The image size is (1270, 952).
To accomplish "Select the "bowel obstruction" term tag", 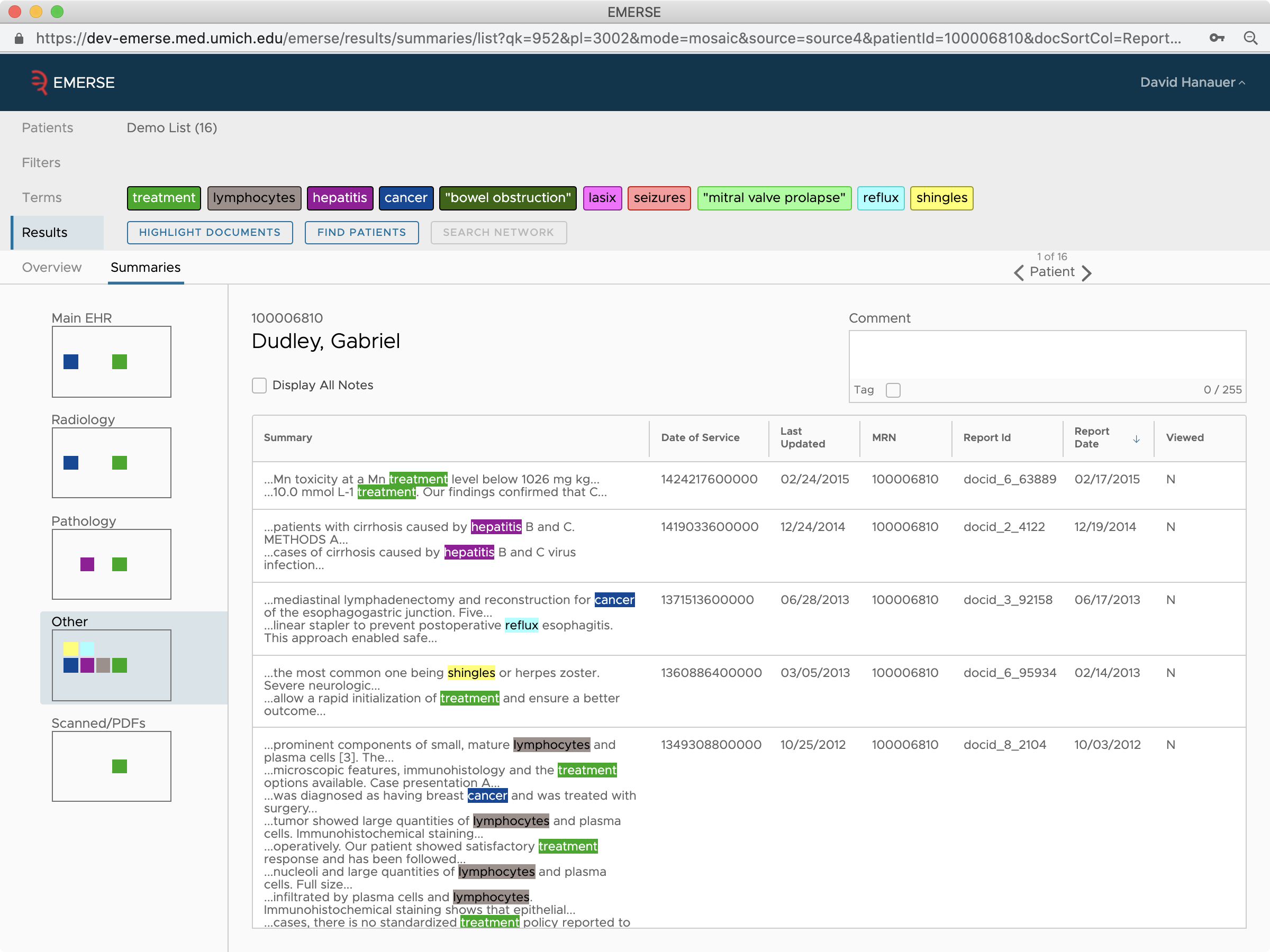I will [508, 198].
